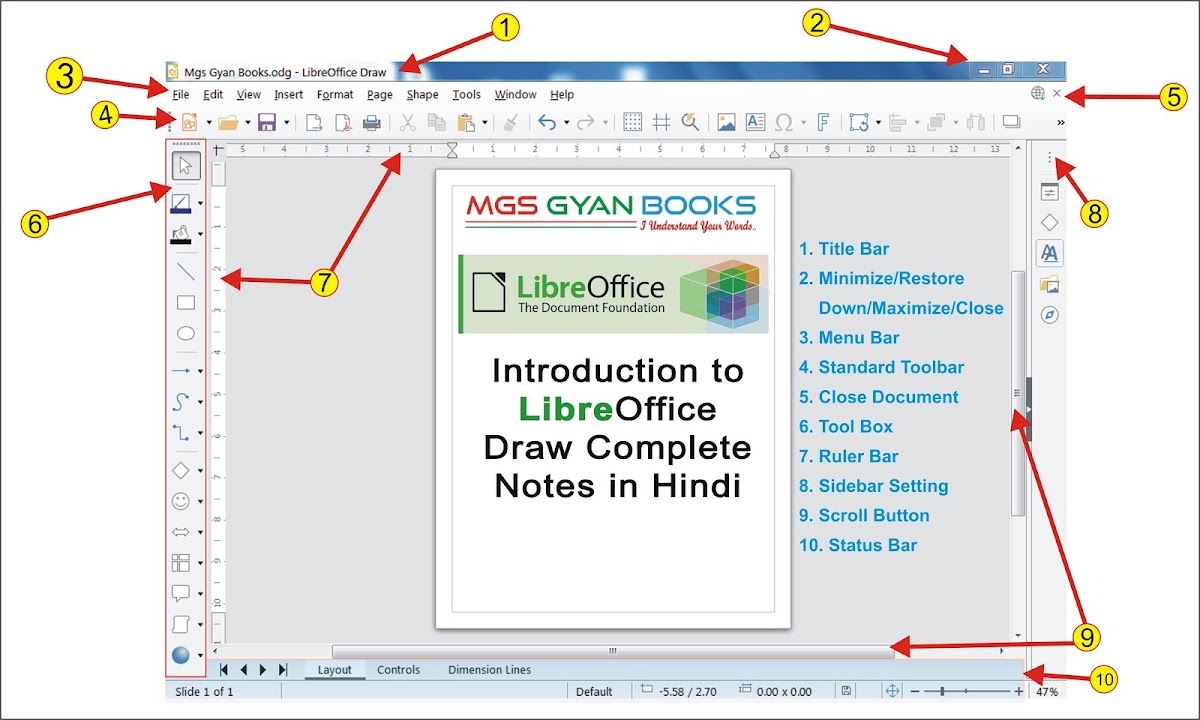Select the Curves and Polygons tool
This screenshot has width=1200, height=720.
(x=182, y=401)
